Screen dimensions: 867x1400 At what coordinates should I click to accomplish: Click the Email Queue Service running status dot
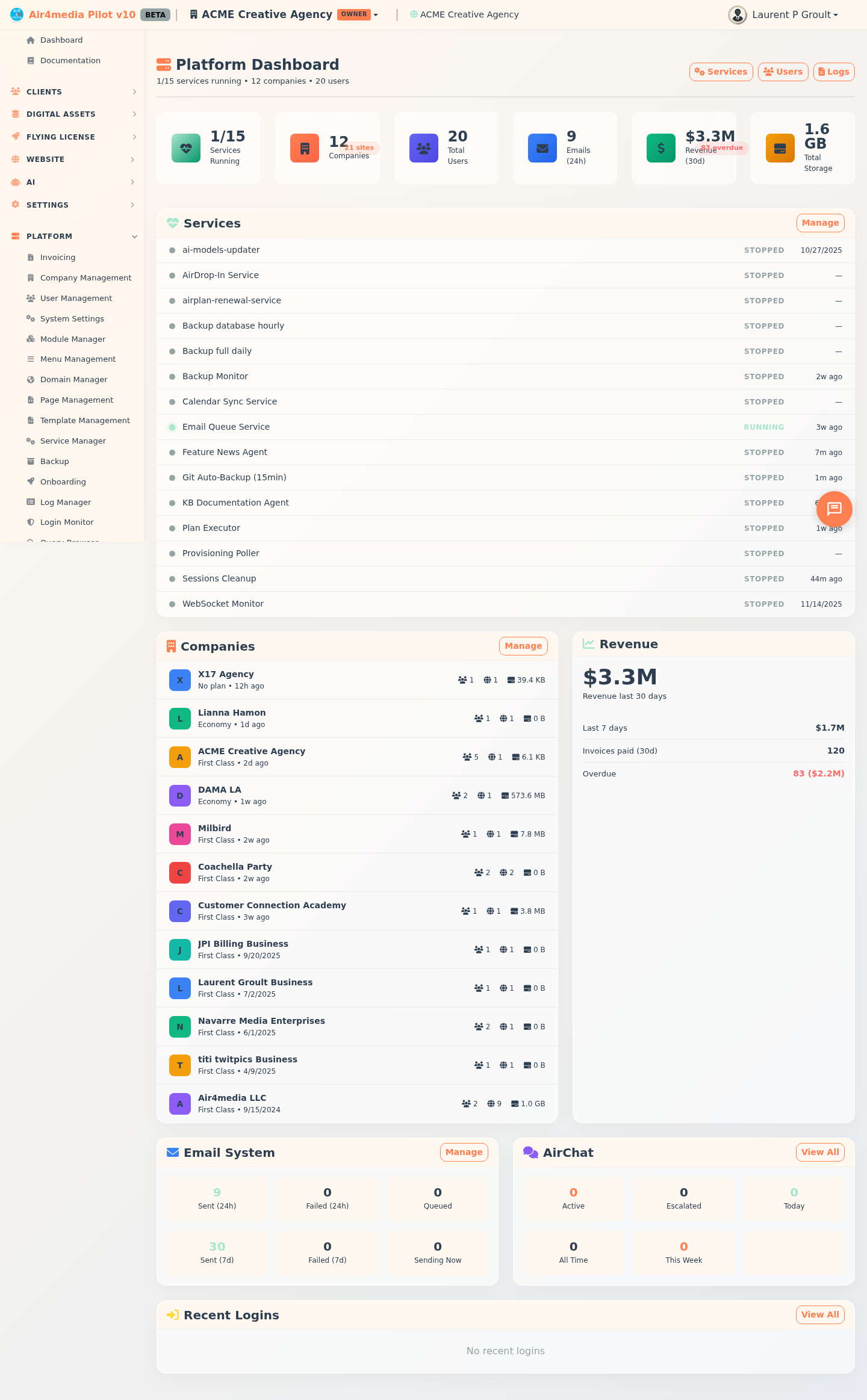[x=172, y=427]
